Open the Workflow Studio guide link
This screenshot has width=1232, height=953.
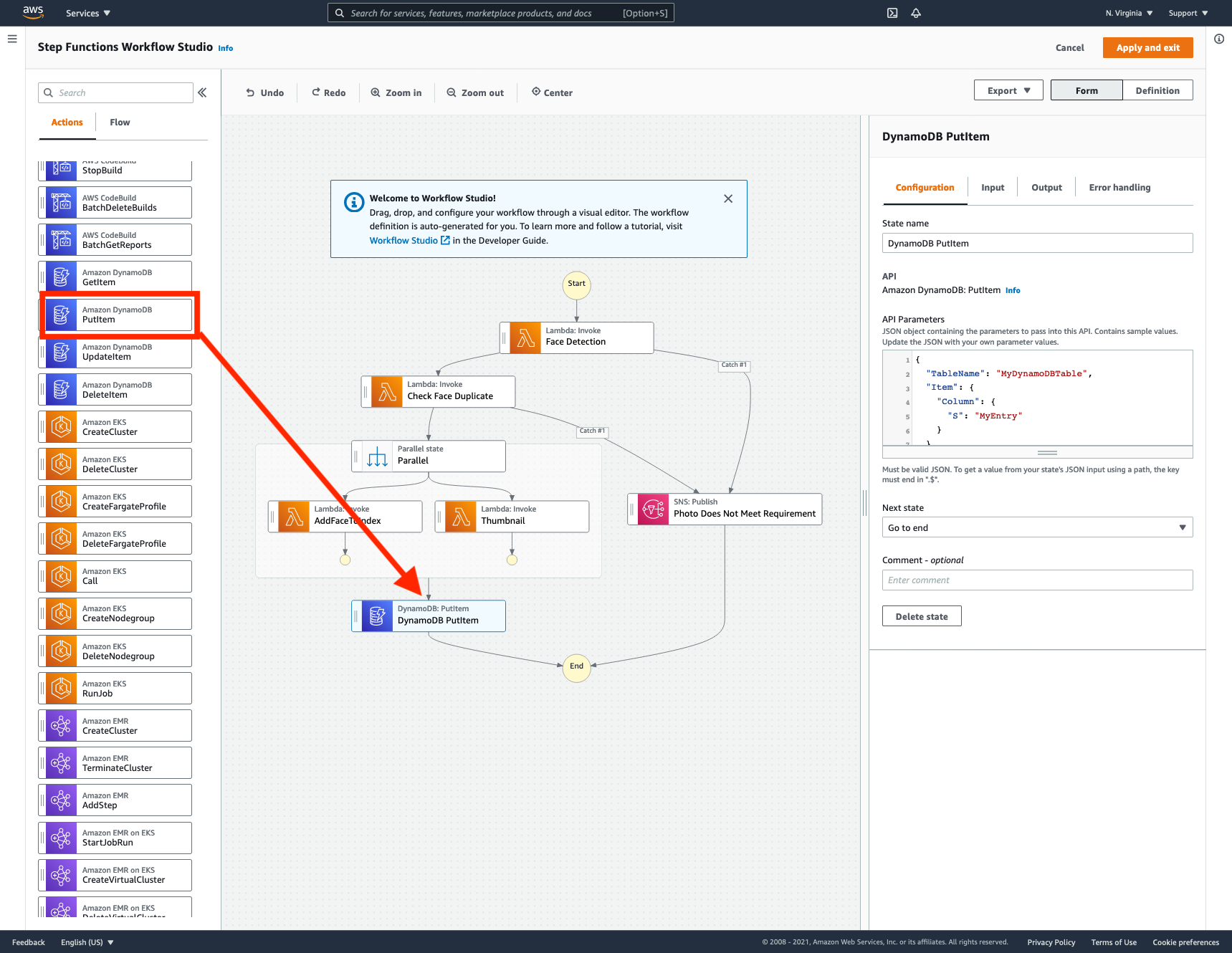click(410, 241)
